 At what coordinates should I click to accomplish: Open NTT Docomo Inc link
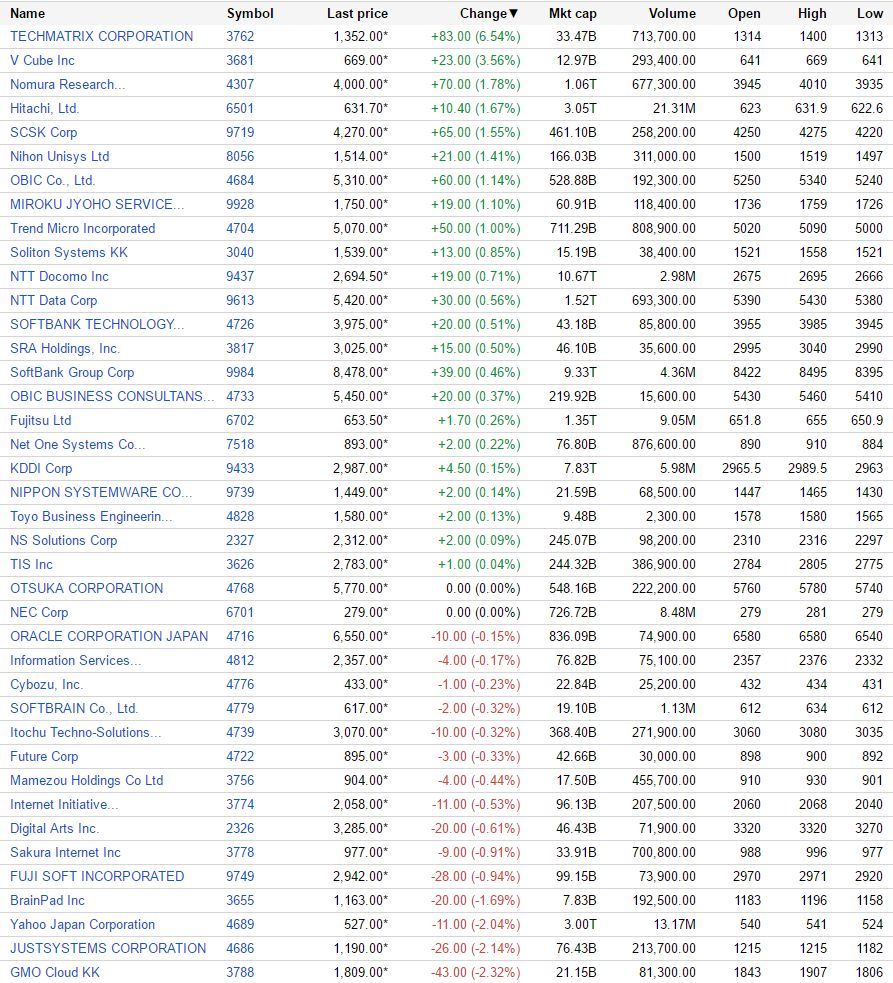(59, 276)
